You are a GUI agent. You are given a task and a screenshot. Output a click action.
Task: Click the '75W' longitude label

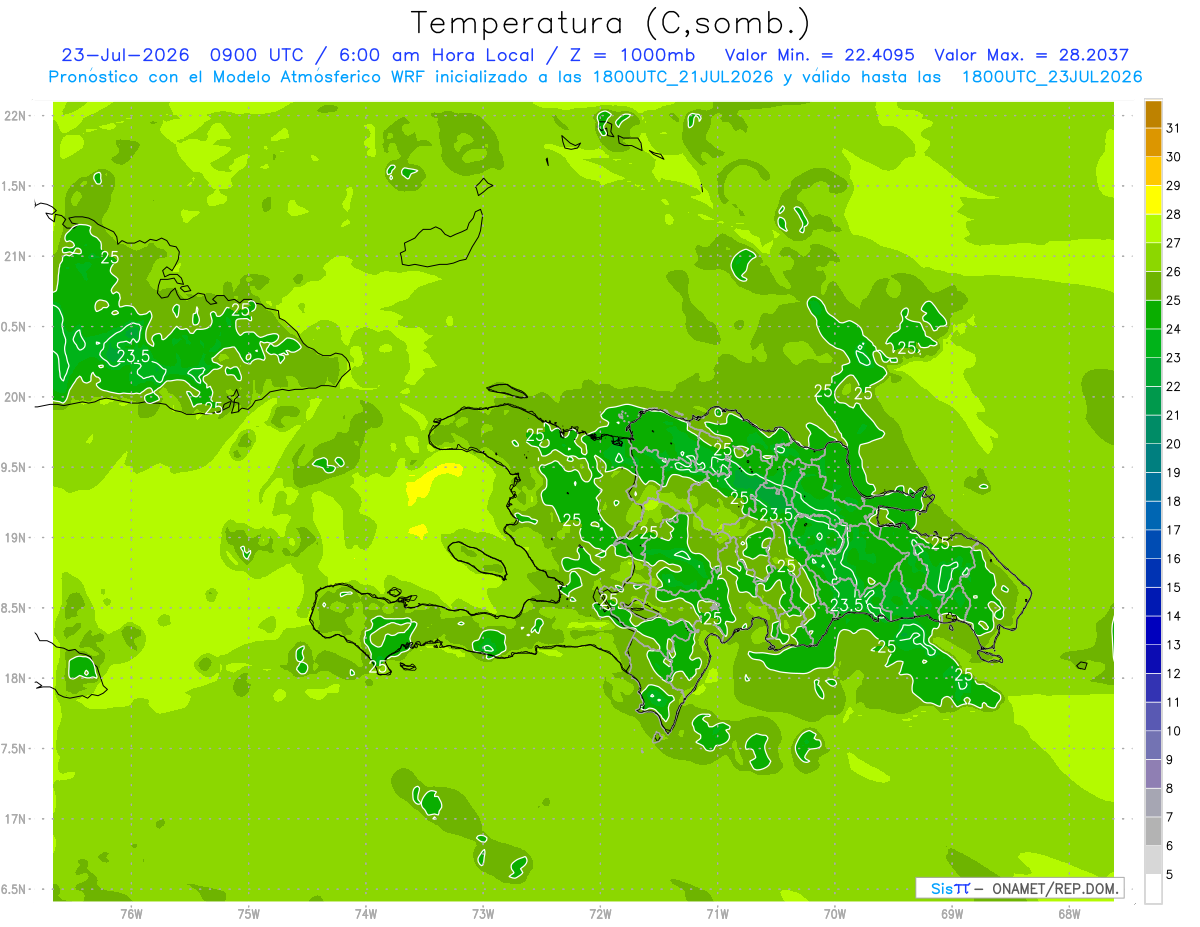point(249,913)
